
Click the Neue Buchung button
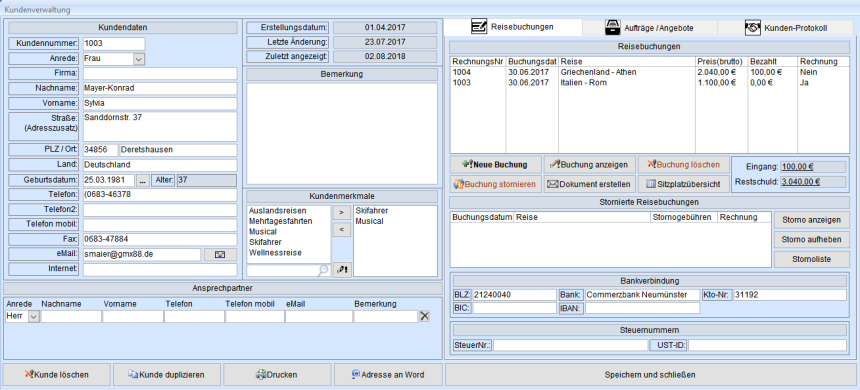coord(495,164)
